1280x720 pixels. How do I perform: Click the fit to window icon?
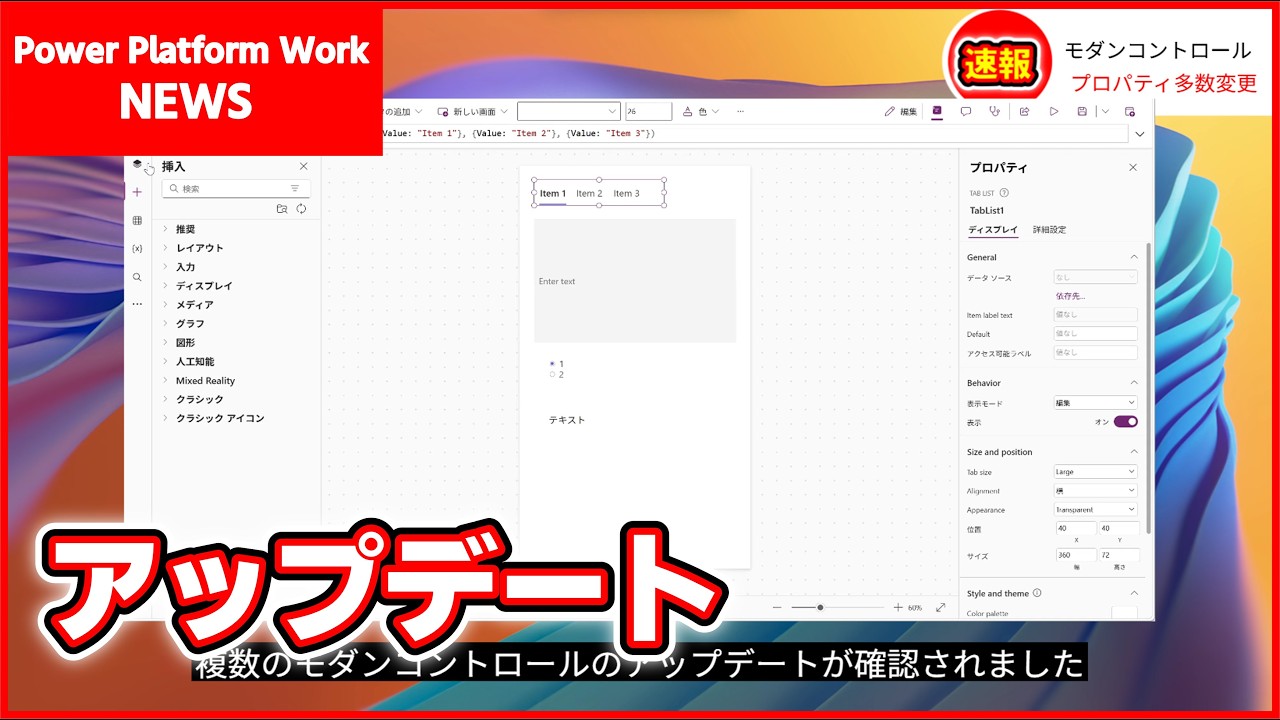coord(940,607)
